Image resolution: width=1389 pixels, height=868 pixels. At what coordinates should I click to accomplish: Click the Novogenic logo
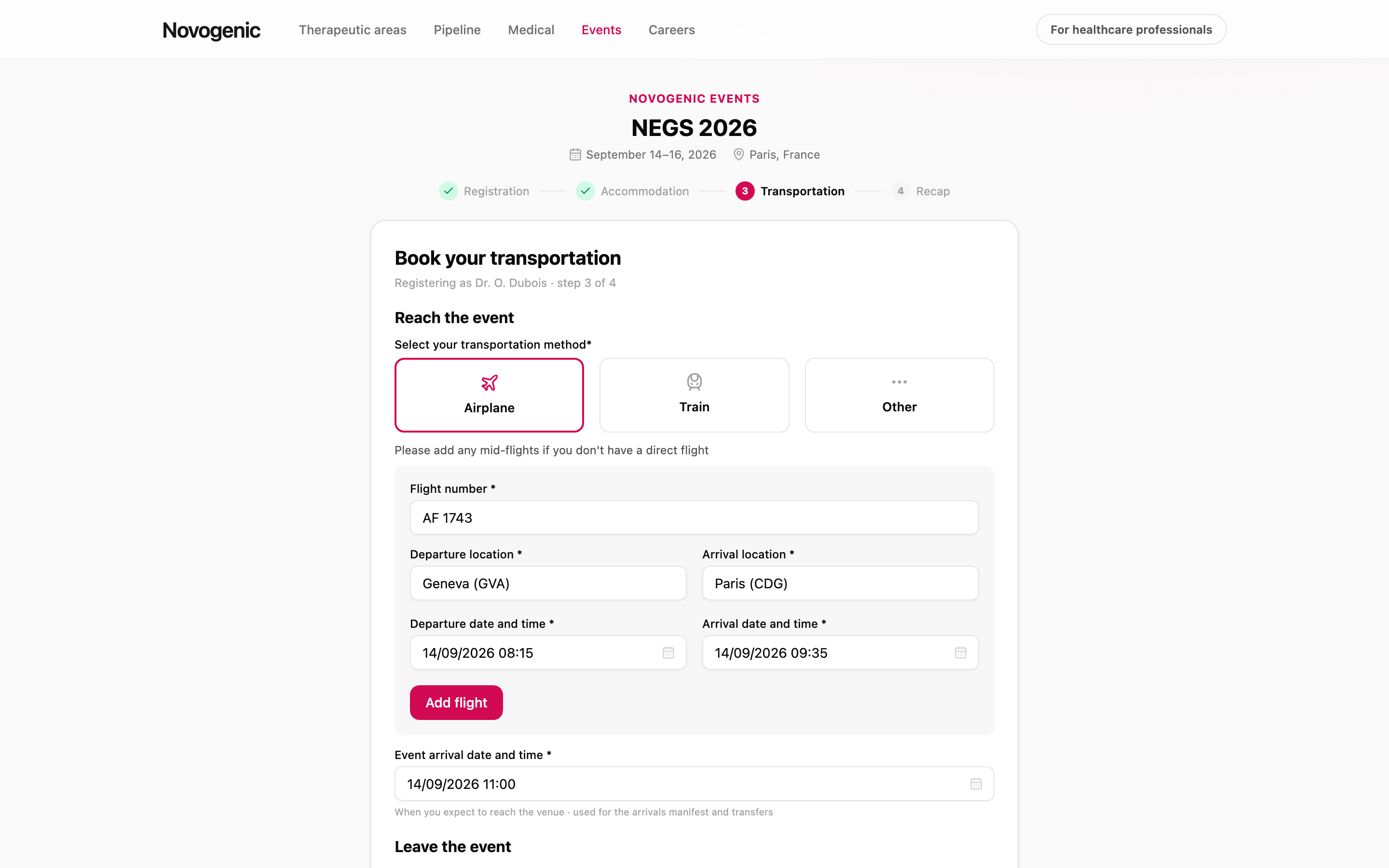(x=211, y=30)
